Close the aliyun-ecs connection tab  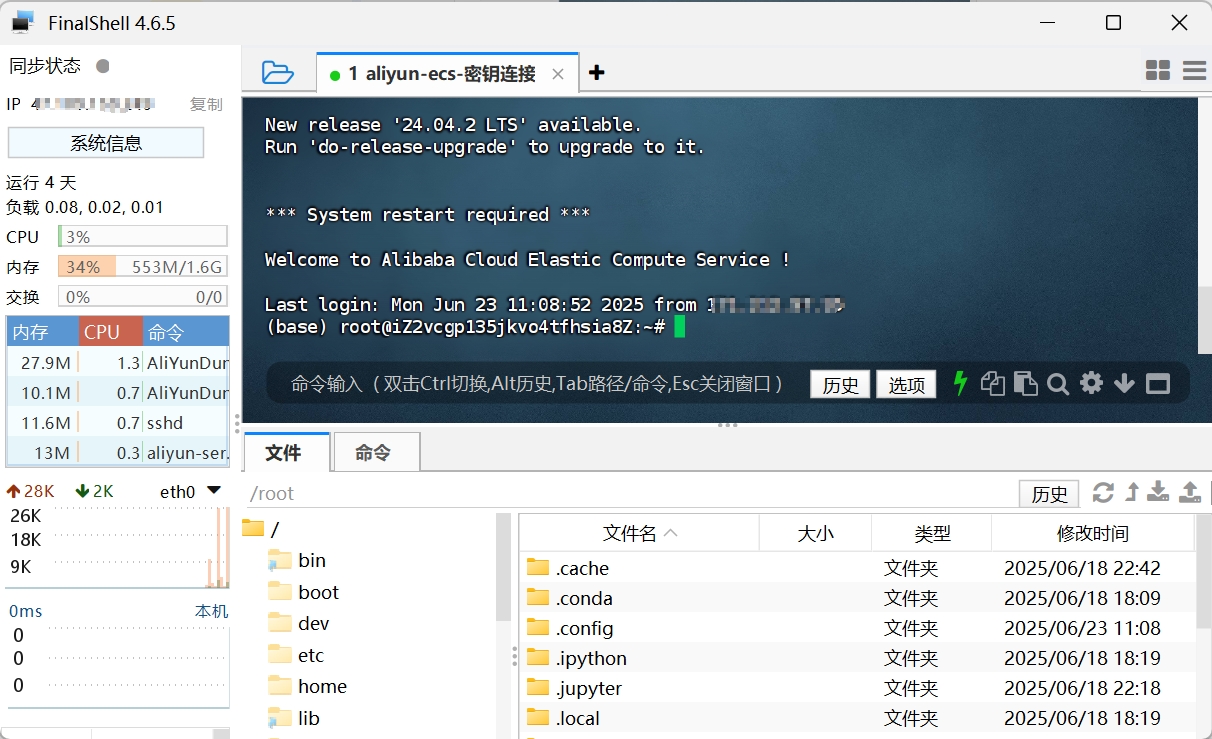[x=558, y=74]
